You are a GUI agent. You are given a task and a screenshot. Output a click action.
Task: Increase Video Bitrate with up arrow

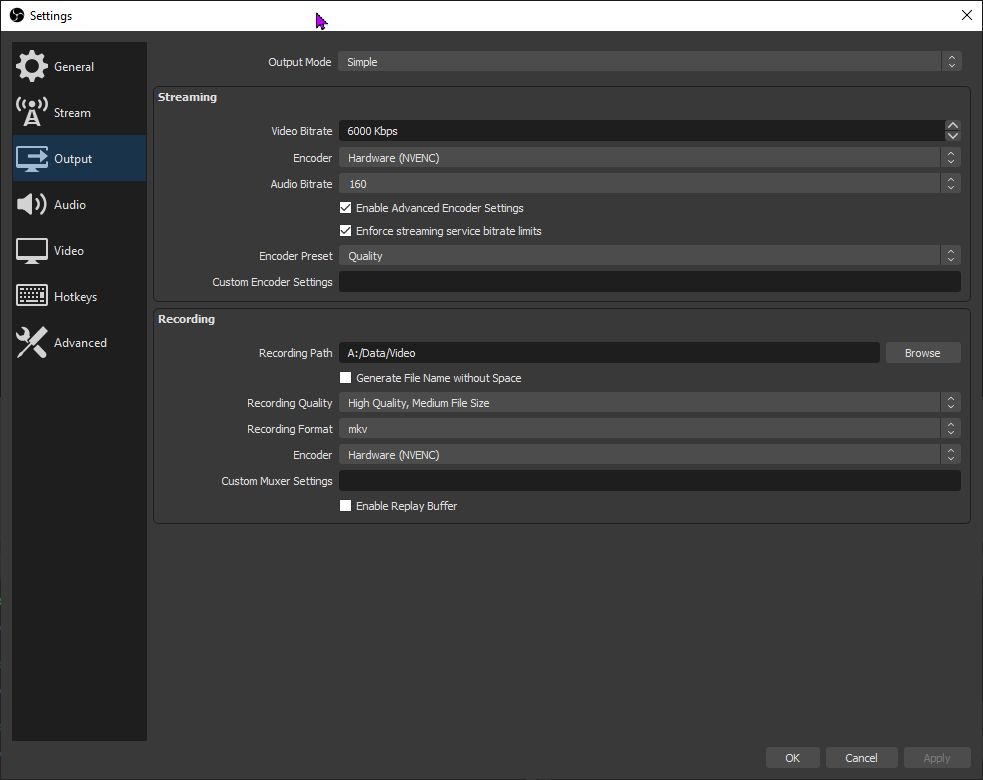[952, 126]
